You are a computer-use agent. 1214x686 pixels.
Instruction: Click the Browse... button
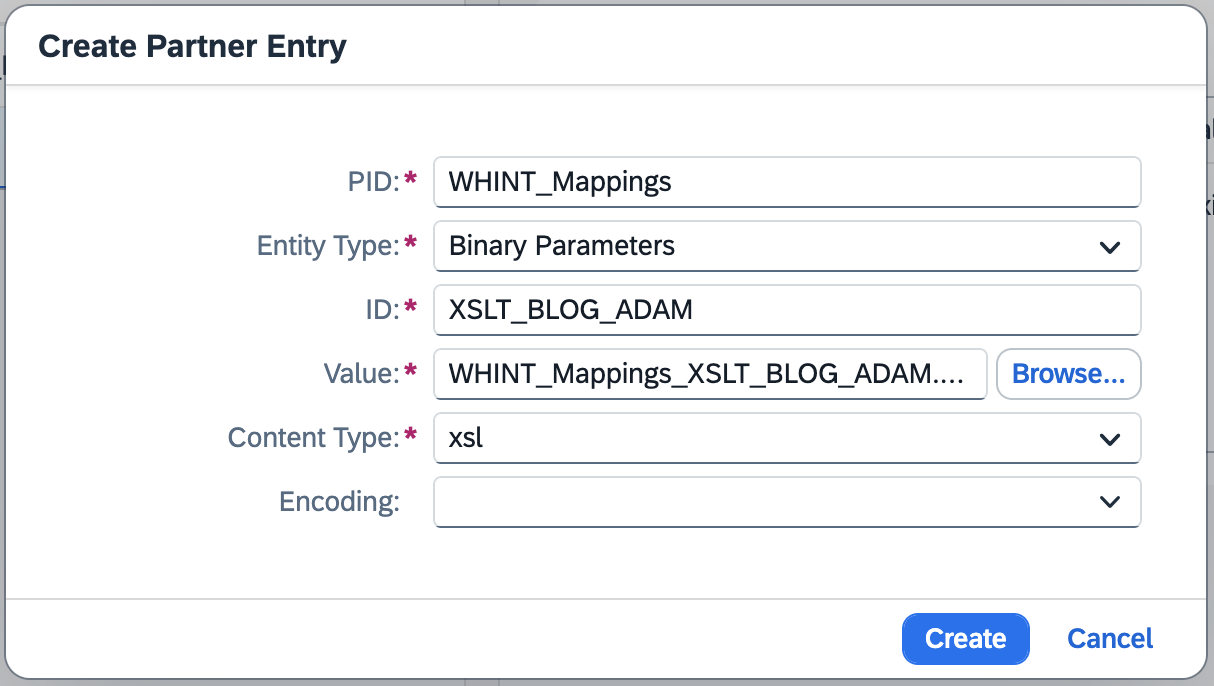[1069, 374]
